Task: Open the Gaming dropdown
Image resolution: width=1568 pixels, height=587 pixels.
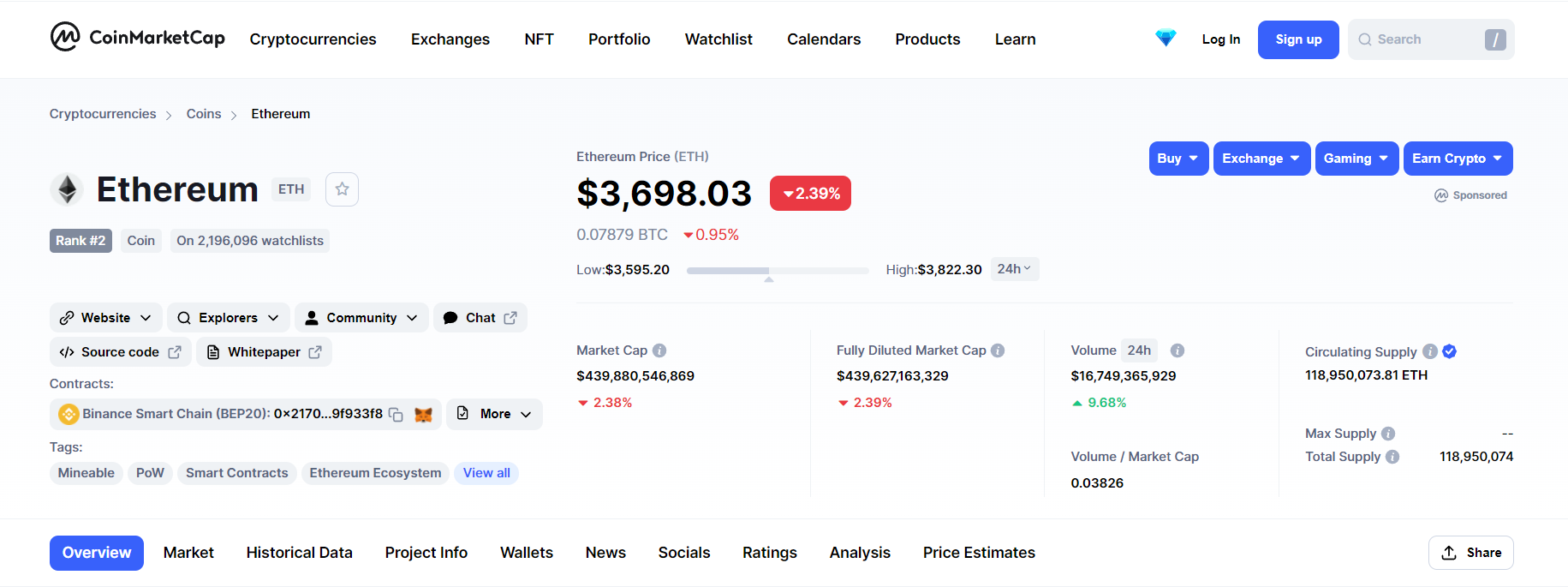Action: pos(1356,159)
